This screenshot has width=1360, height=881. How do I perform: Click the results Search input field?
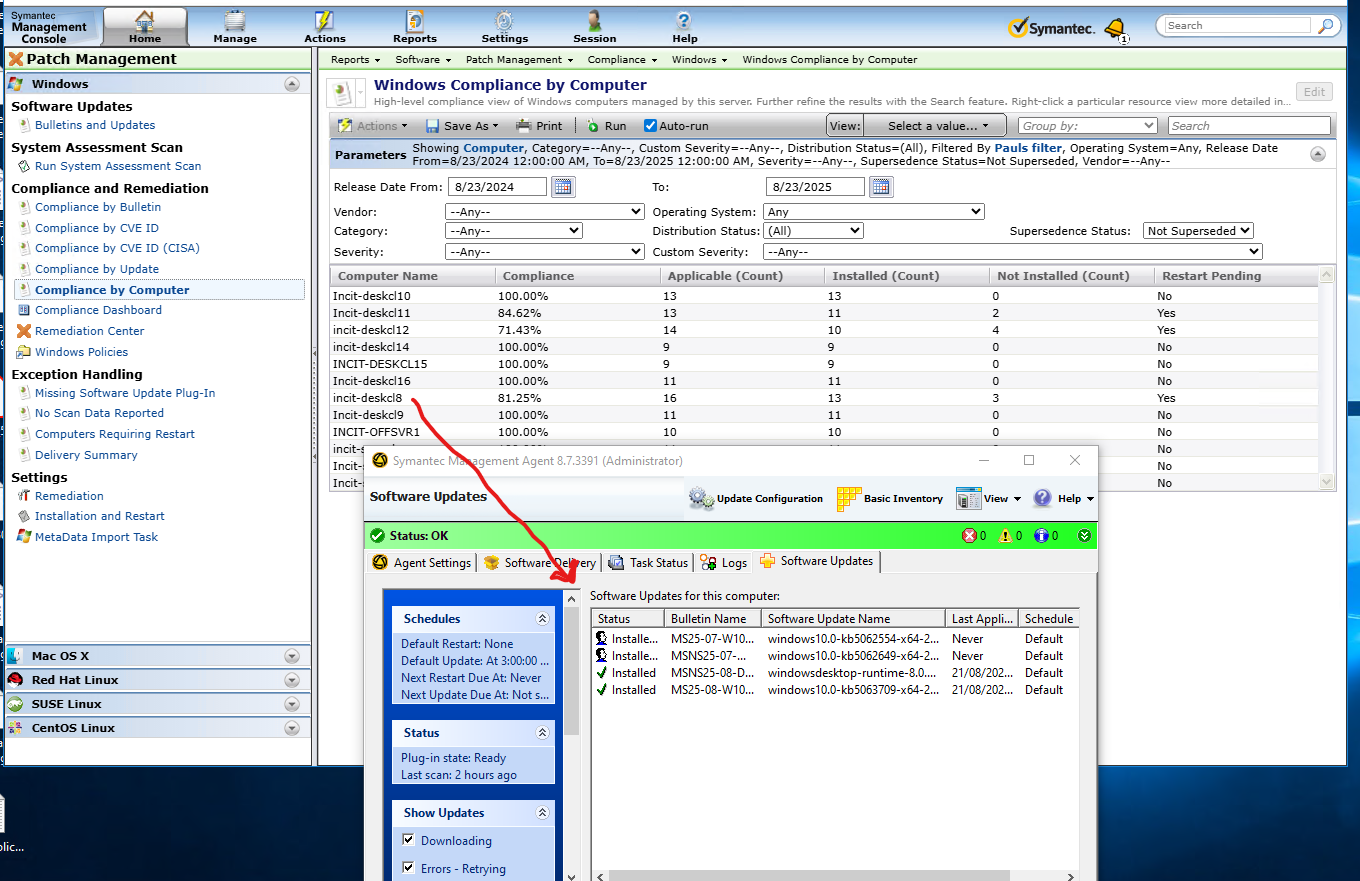[1250, 126]
